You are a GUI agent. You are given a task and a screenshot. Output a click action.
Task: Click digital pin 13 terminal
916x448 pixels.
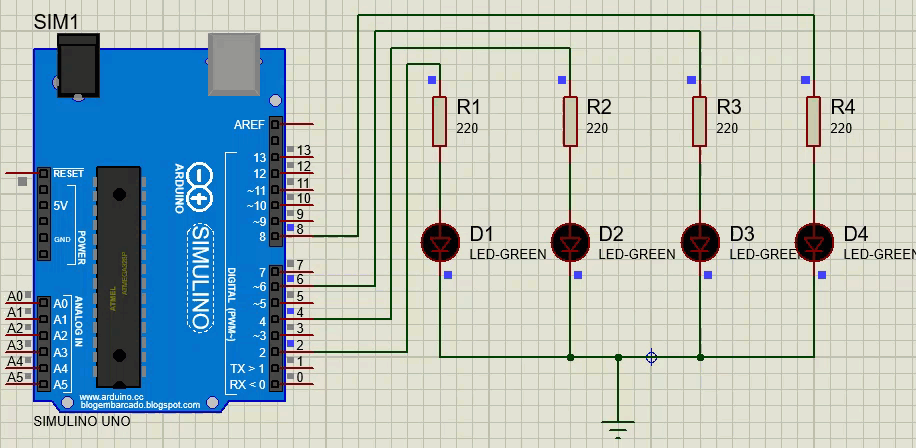click(276, 157)
